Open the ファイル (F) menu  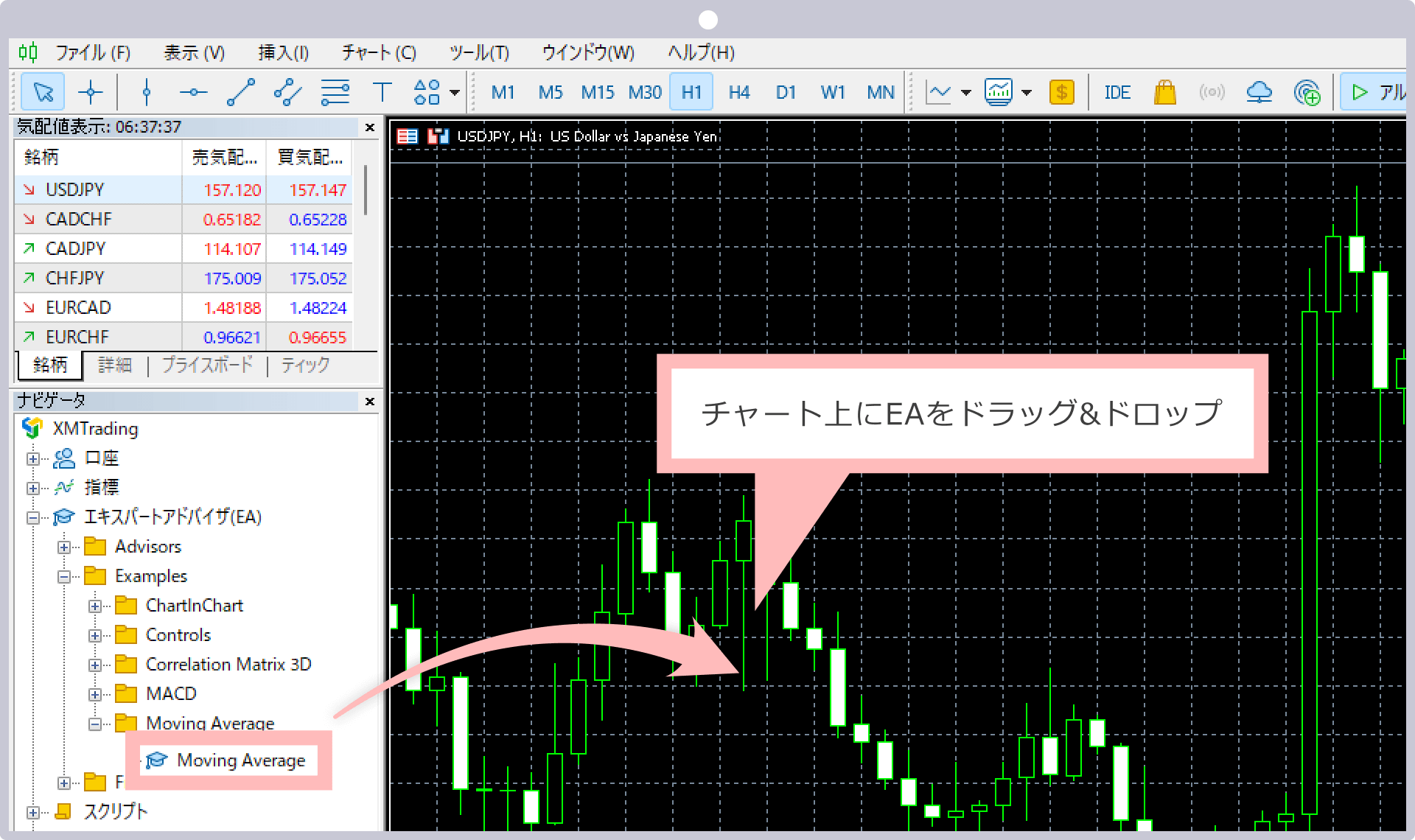pyautogui.click(x=92, y=53)
